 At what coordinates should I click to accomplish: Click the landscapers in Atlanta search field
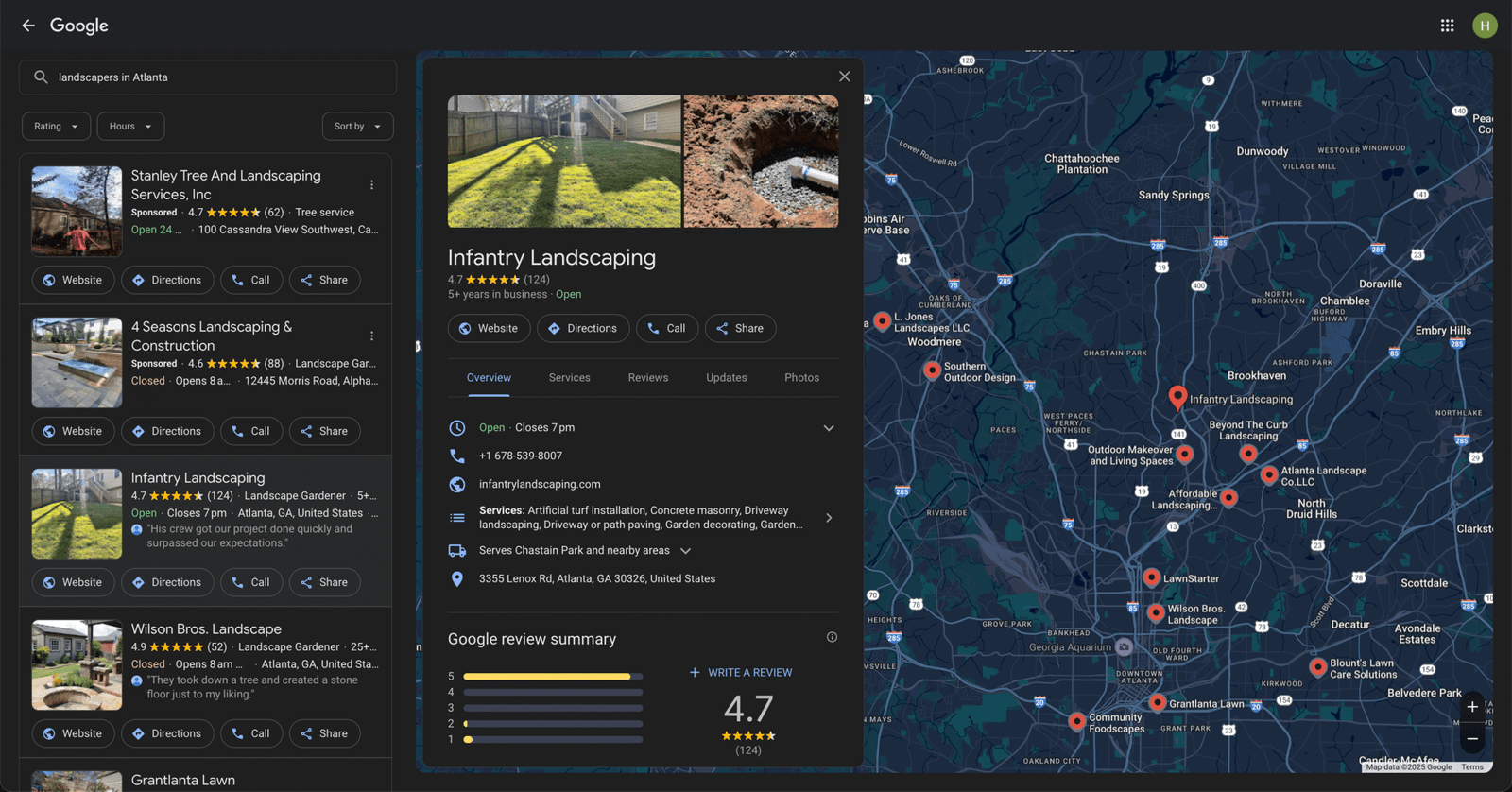[208, 77]
